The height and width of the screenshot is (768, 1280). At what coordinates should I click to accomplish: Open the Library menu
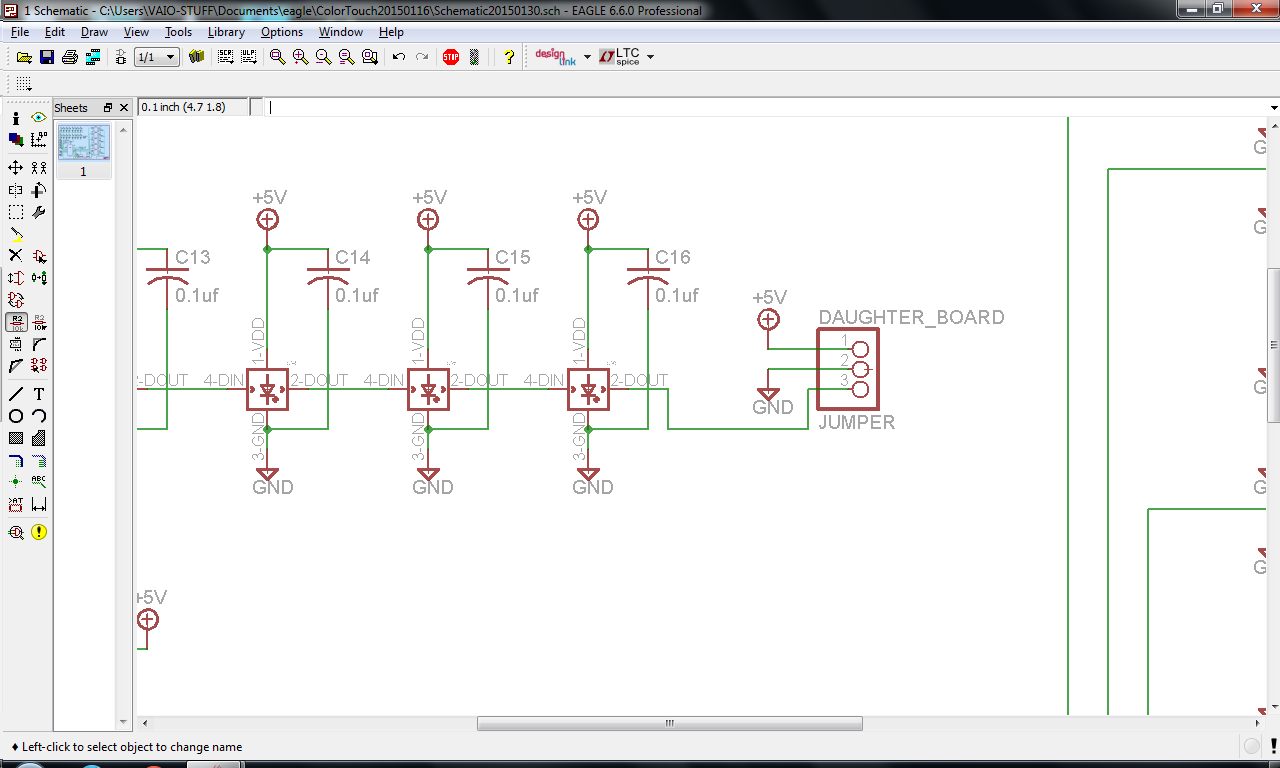(x=226, y=32)
